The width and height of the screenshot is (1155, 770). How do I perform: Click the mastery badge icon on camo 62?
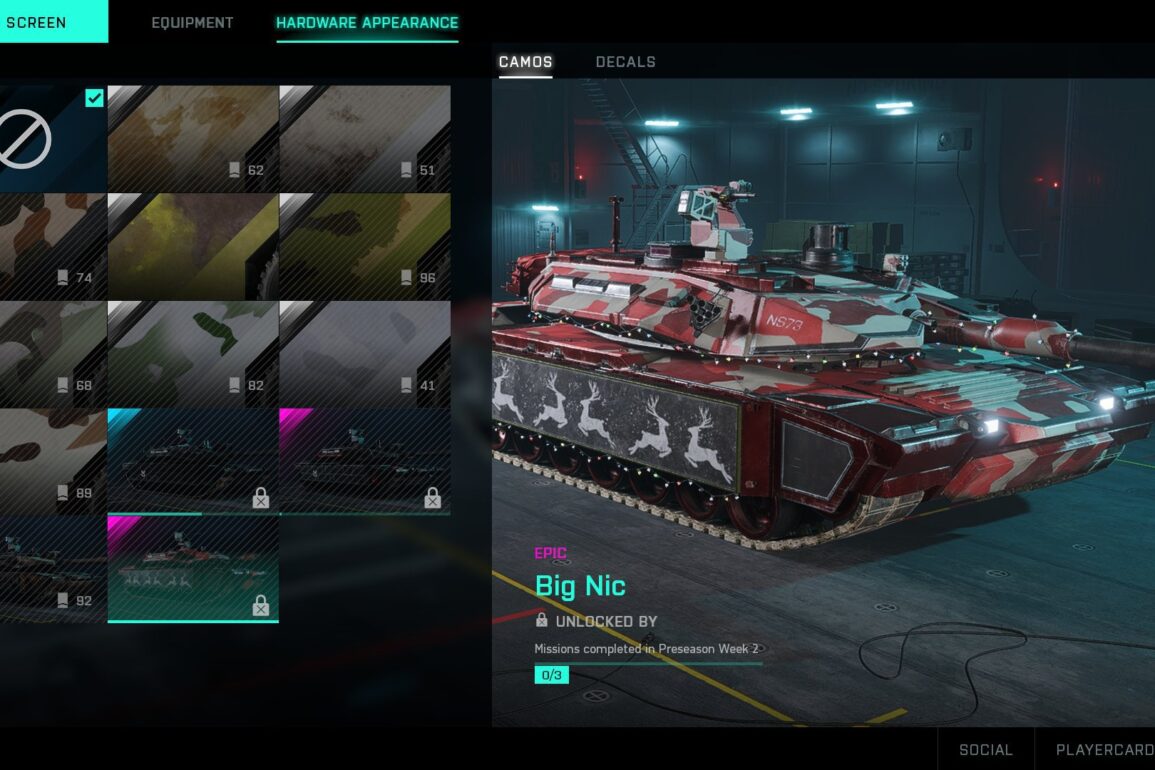click(234, 170)
